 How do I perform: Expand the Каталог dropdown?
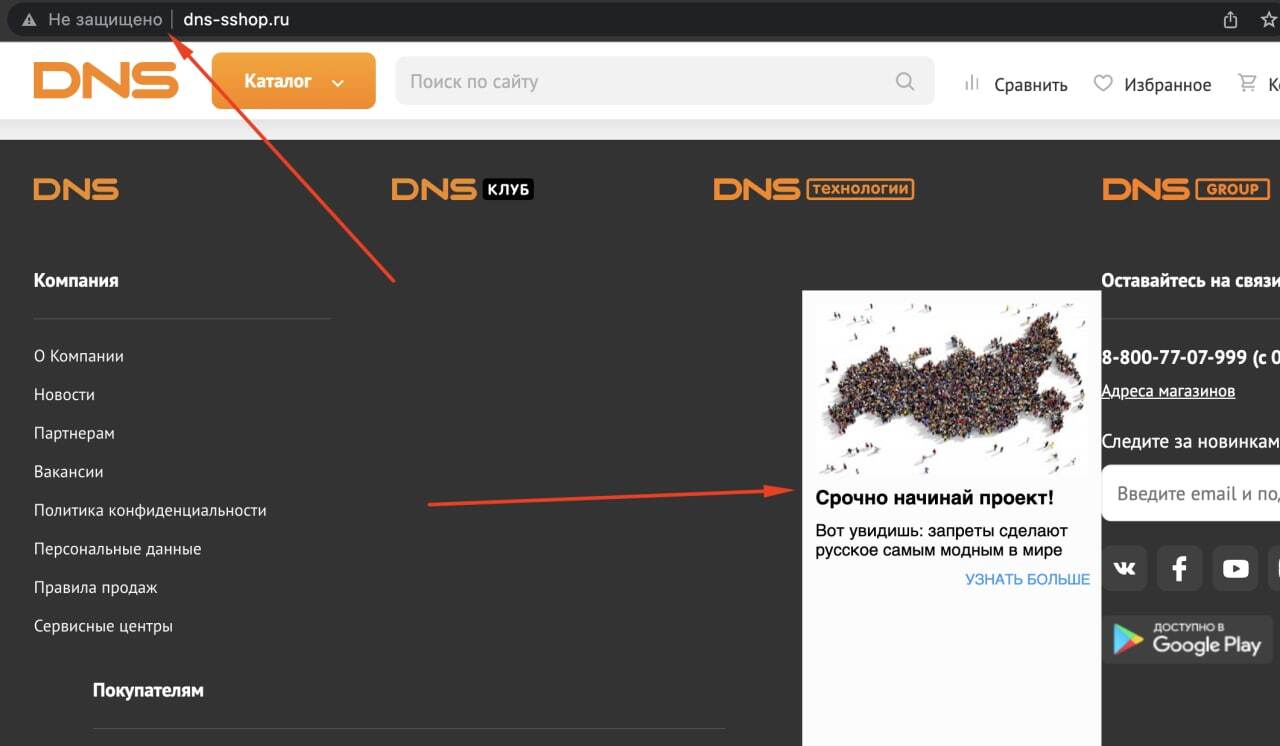(293, 81)
